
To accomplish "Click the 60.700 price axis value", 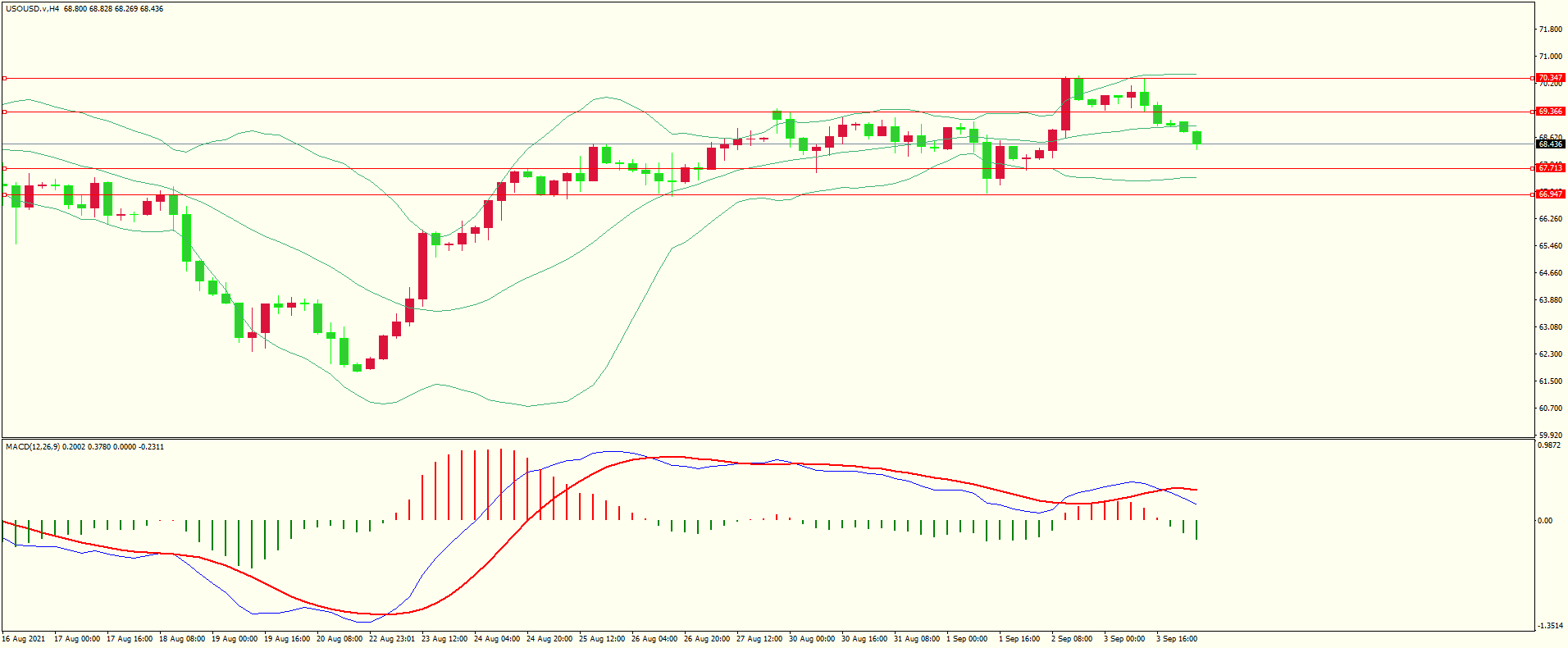I will point(1549,408).
